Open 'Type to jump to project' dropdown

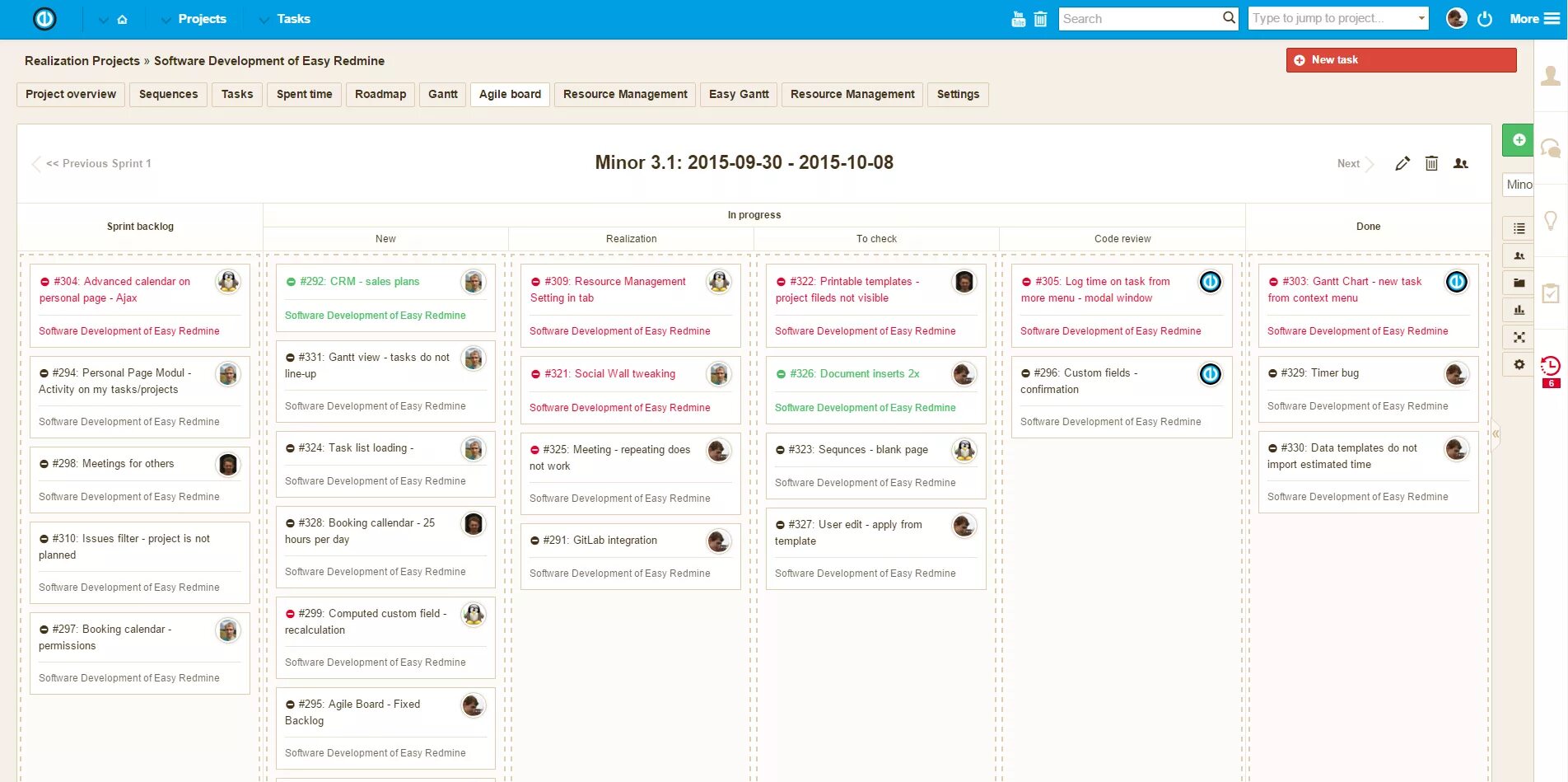click(x=1338, y=18)
